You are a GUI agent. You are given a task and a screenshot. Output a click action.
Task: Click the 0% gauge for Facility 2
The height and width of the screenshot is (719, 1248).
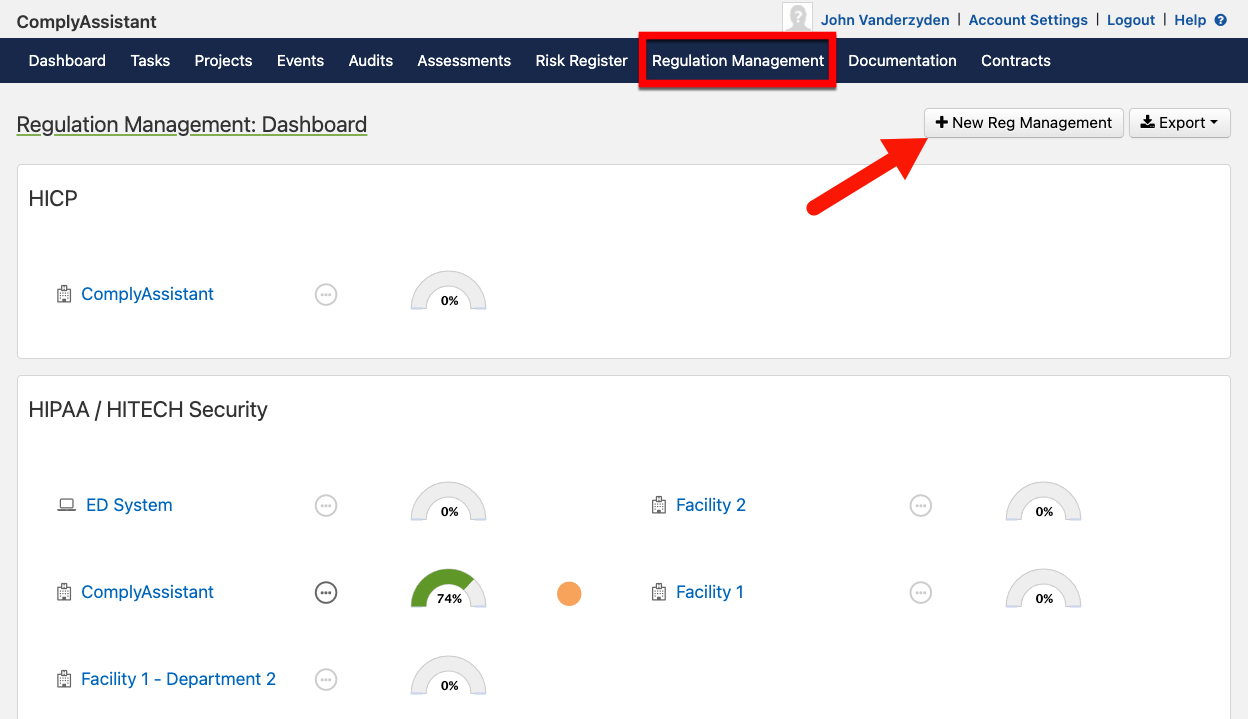tap(1043, 502)
